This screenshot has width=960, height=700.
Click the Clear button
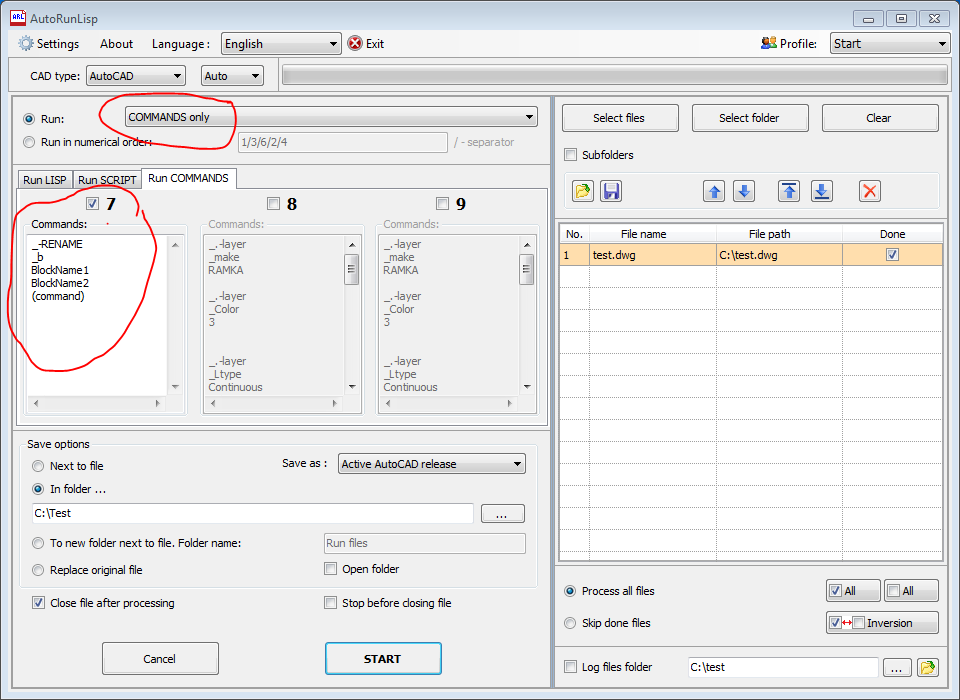click(x=880, y=117)
